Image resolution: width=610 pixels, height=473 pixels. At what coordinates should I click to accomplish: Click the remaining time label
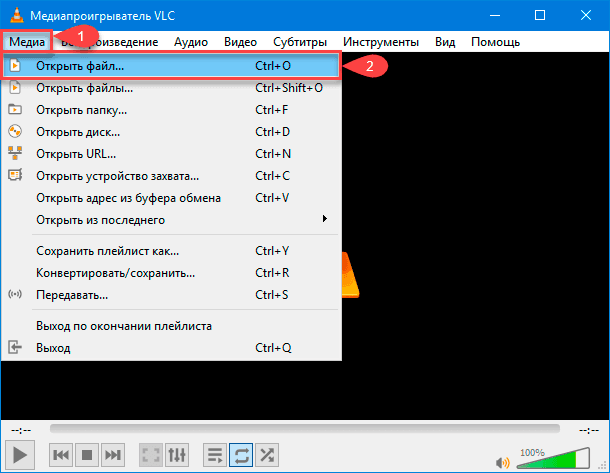[589, 430]
